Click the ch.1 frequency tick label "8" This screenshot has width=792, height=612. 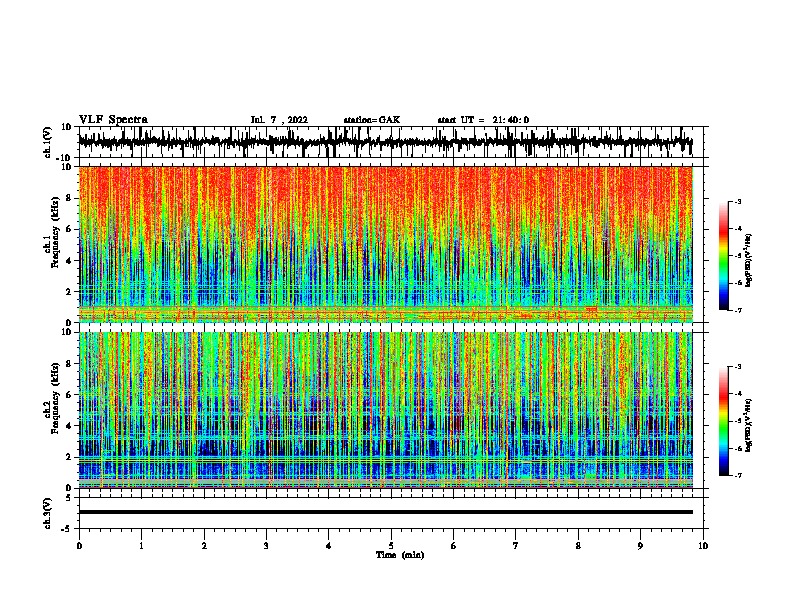click(x=69, y=198)
